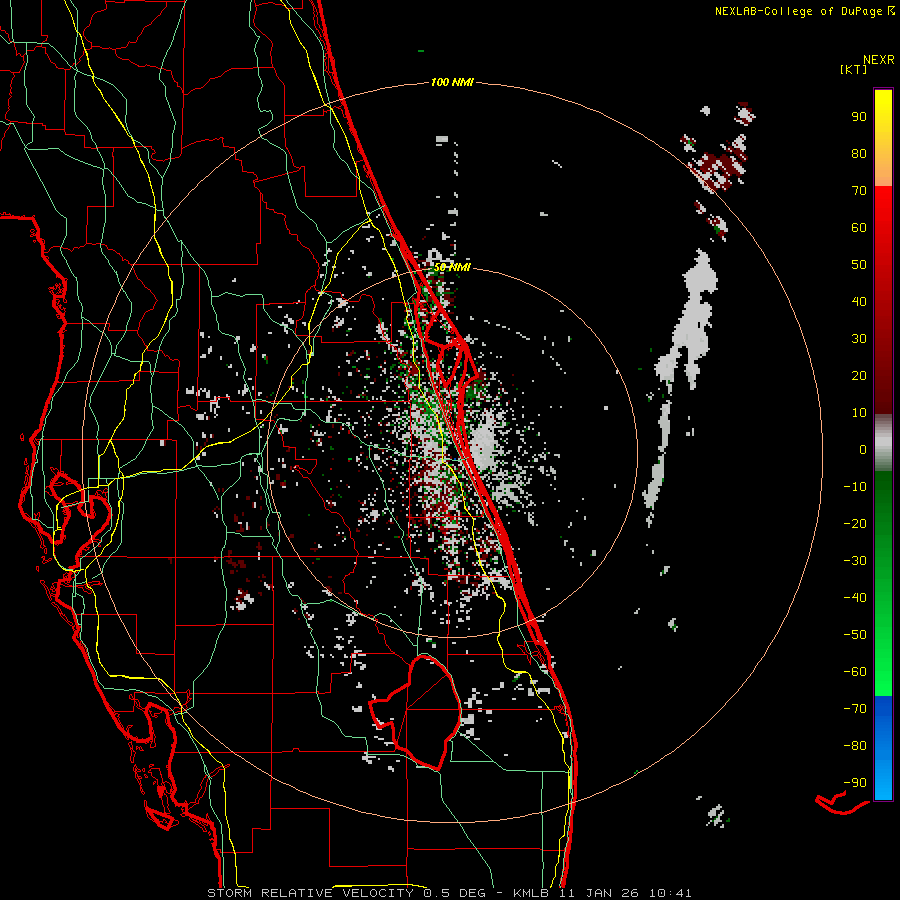Click the gray zero-velocity segment of the color bar
The width and height of the screenshot is (900, 900).
[x=883, y=443]
